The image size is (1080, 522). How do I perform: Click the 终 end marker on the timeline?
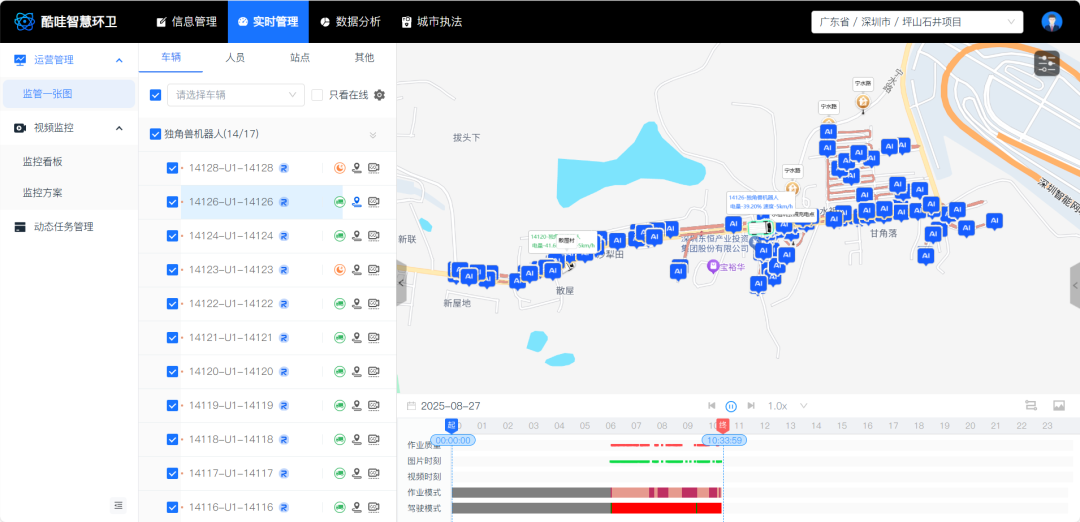pyautogui.click(x=722, y=426)
